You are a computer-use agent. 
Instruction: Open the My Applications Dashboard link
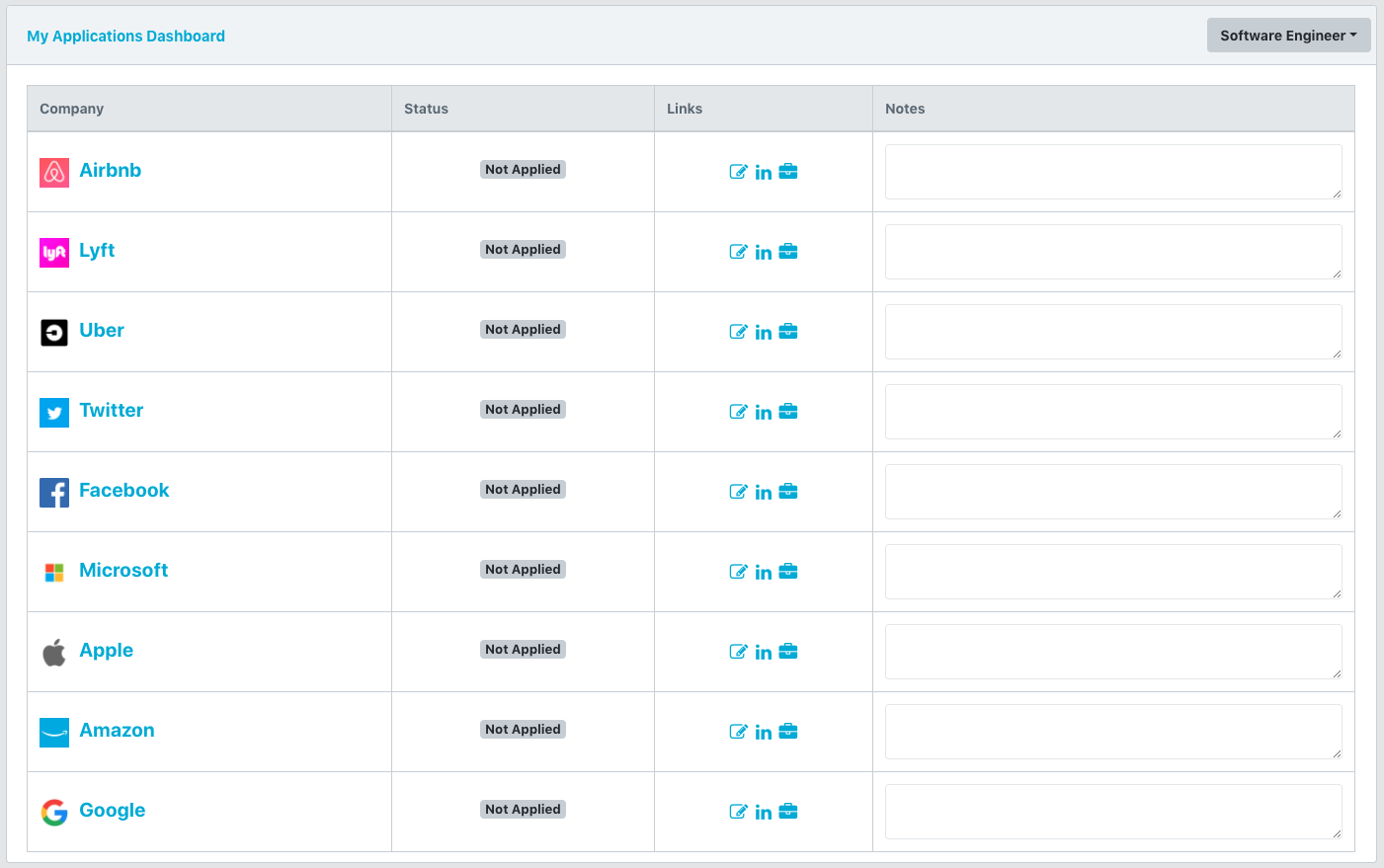tap(125, 37)
